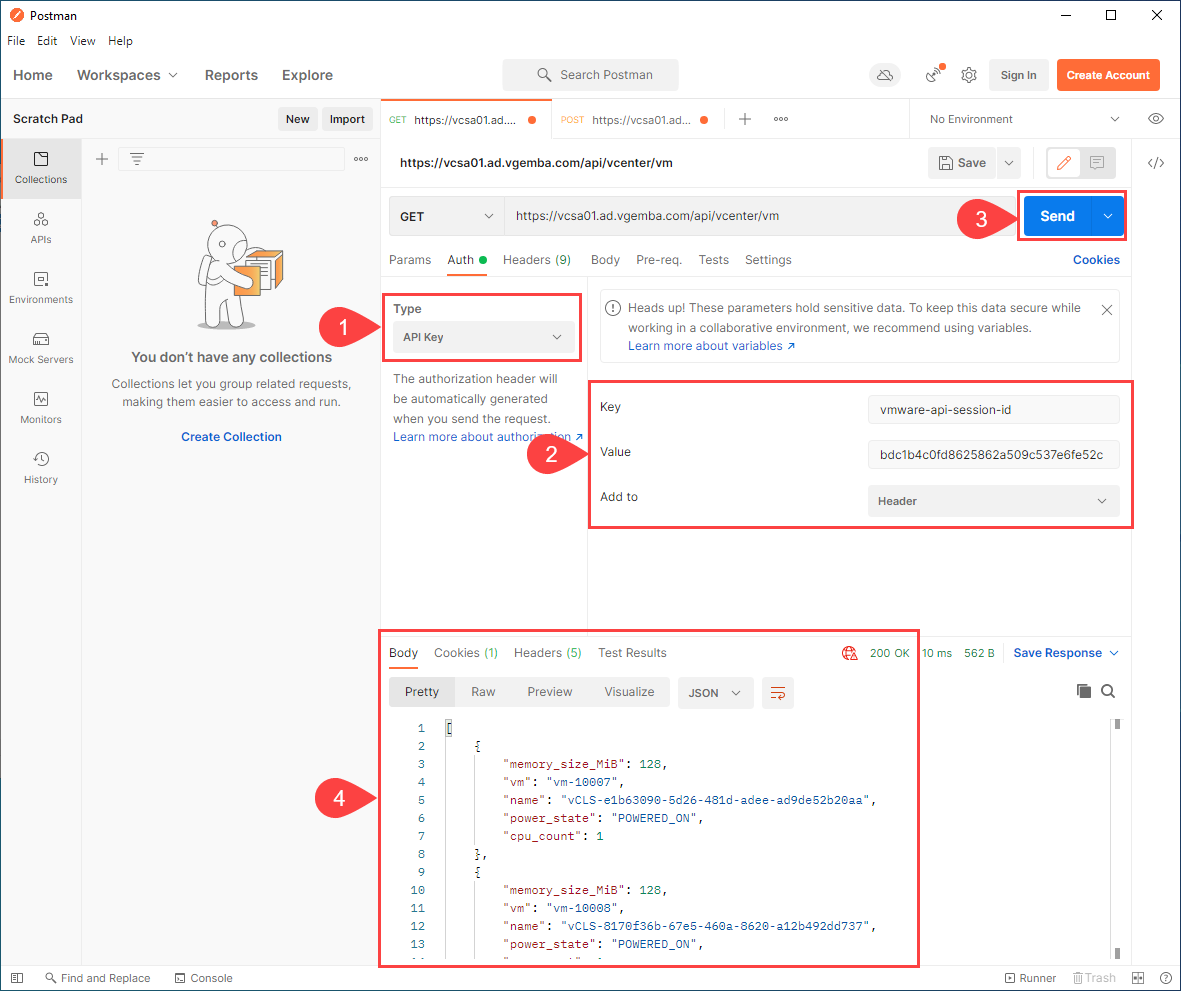The image size is (1181, 991).
Task: Open the JSON response format dropdown
Action: (x=715, y=693)
